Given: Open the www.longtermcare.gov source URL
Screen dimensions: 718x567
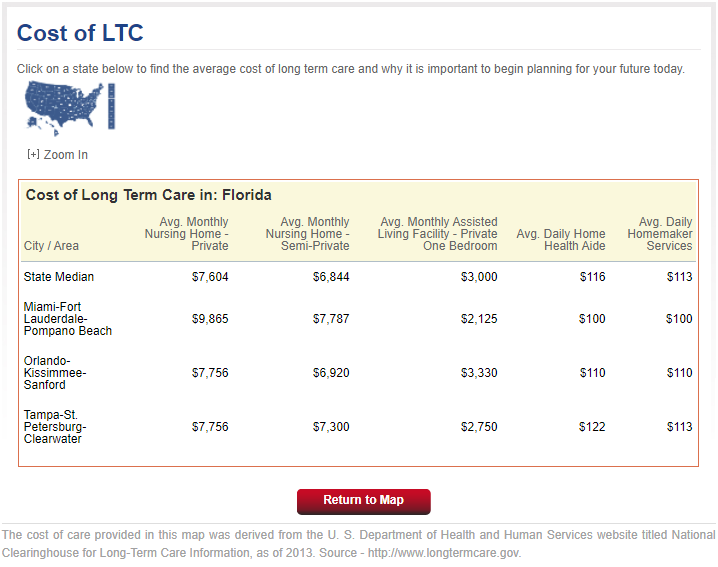Looking at the screenshot, I should point(444,553).
